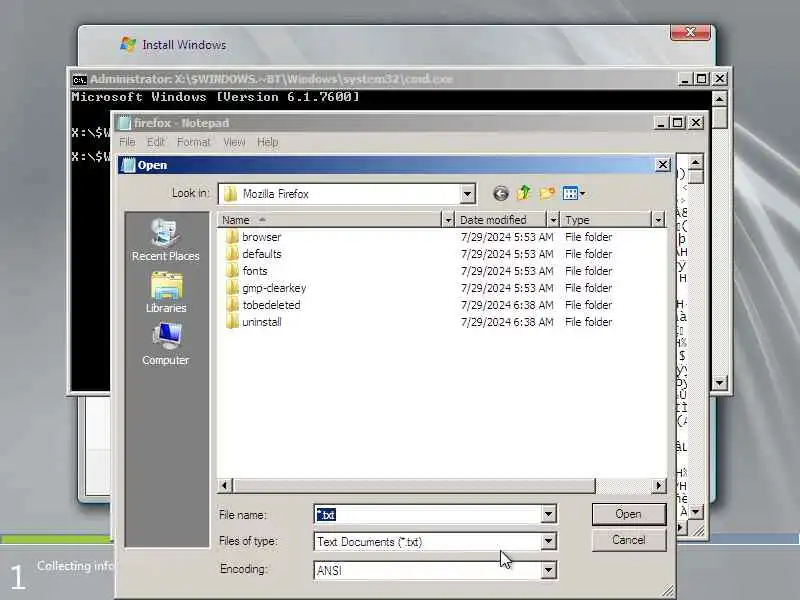This screenshot has height=600, width=800.
Task: Click the file list horizontal scrollbar
Action: coord(414,486)
